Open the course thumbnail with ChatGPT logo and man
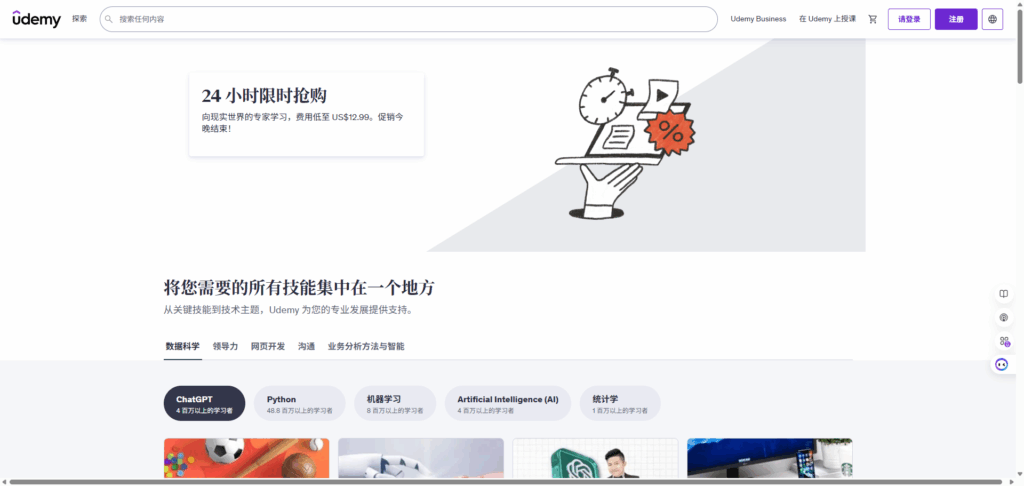This screenshot has width=1024, height=486. 596,459
